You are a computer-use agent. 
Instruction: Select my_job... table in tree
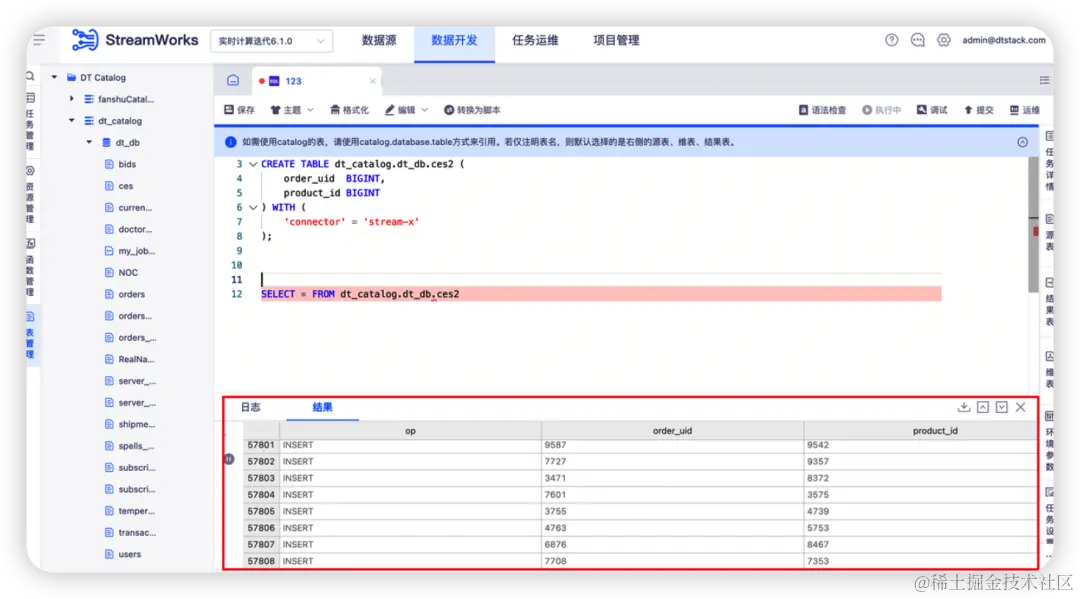pyautogui.click(x=136, y=251)
